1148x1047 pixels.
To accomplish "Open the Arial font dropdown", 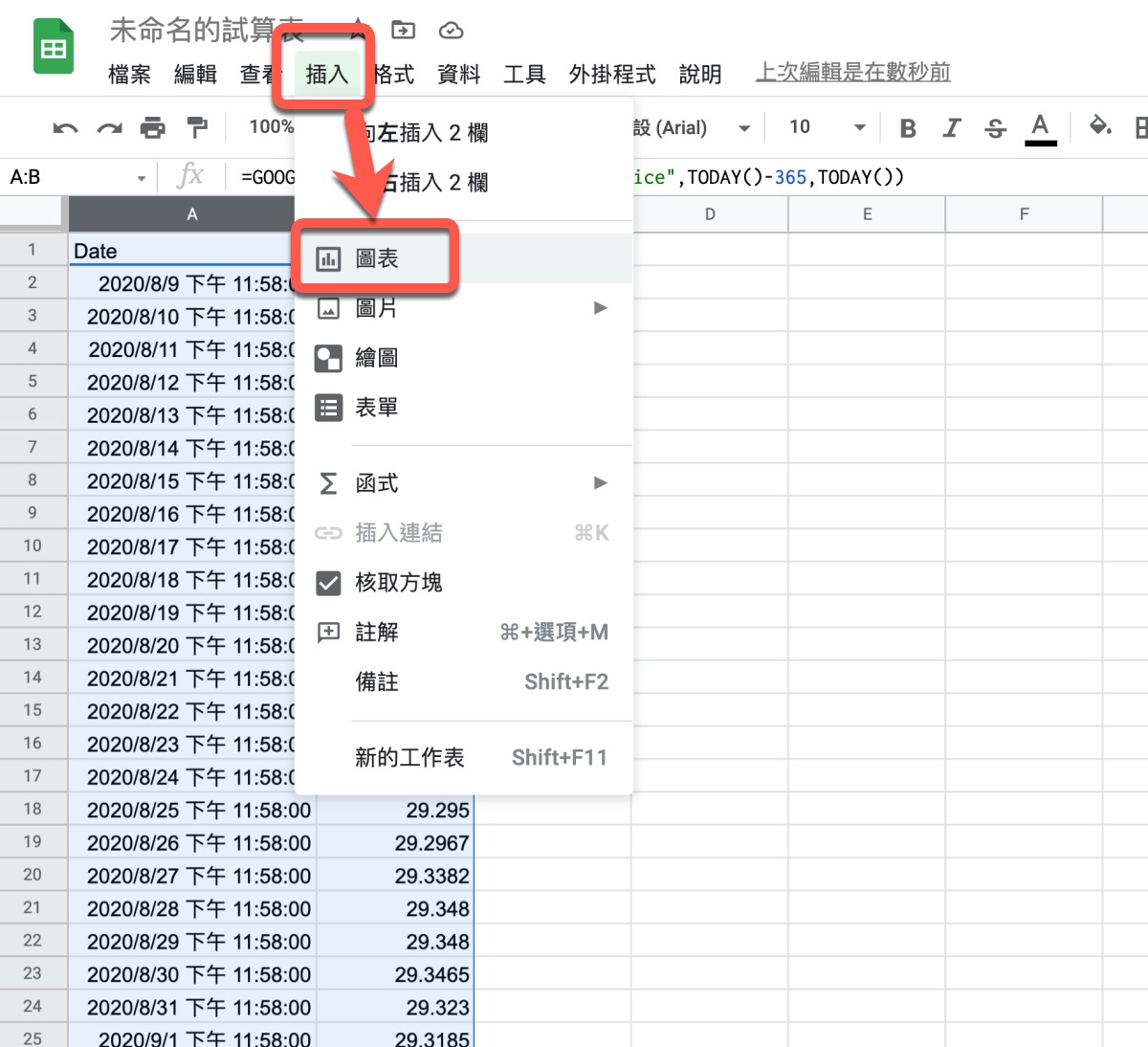I will tap(691, 127).
